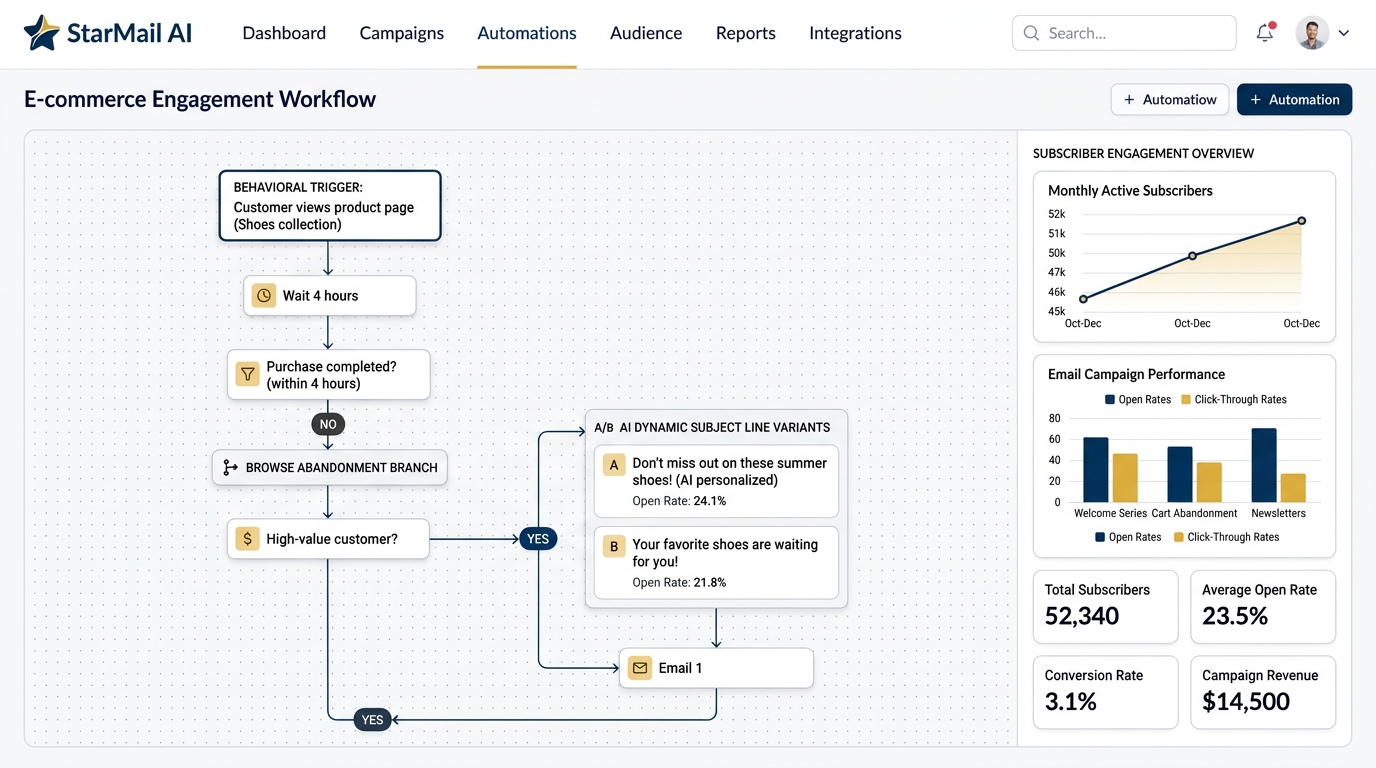Select variant A badge icon
The width and height of the screenshot is (1376, 768).
614,464
